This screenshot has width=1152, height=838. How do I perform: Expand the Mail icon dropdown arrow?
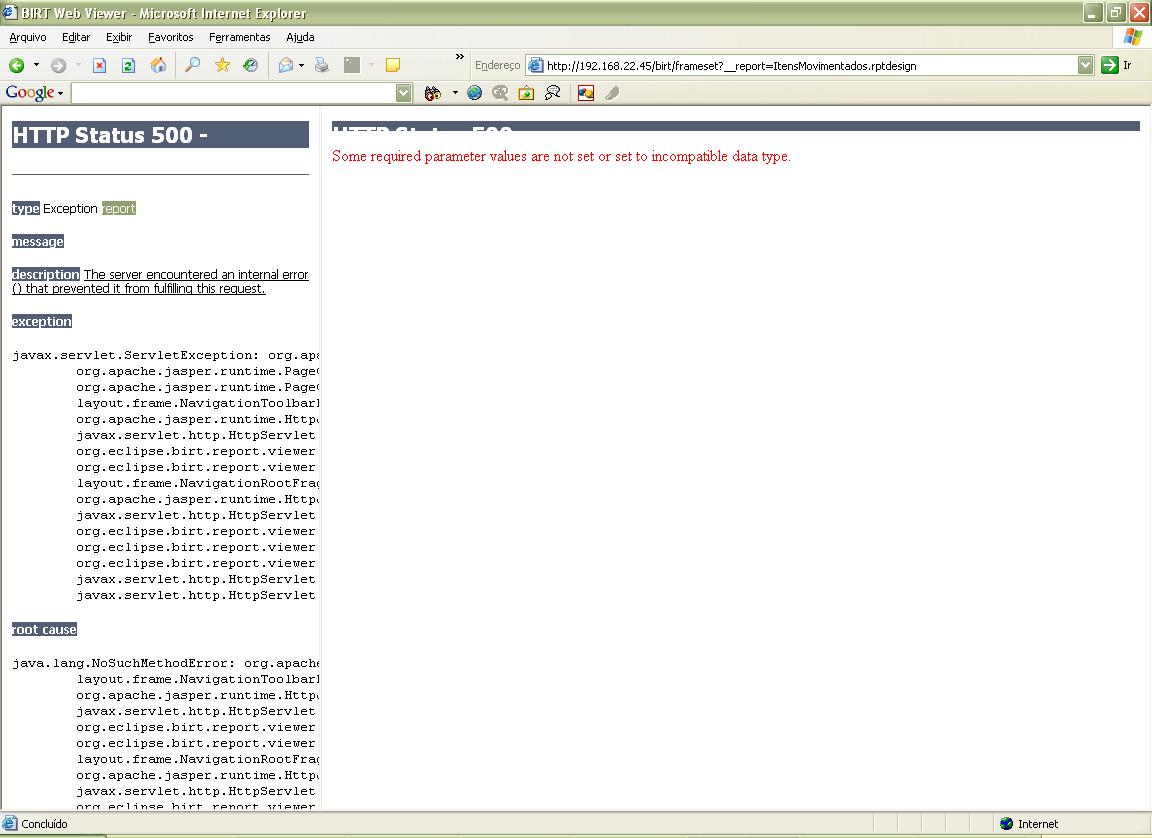301,65
